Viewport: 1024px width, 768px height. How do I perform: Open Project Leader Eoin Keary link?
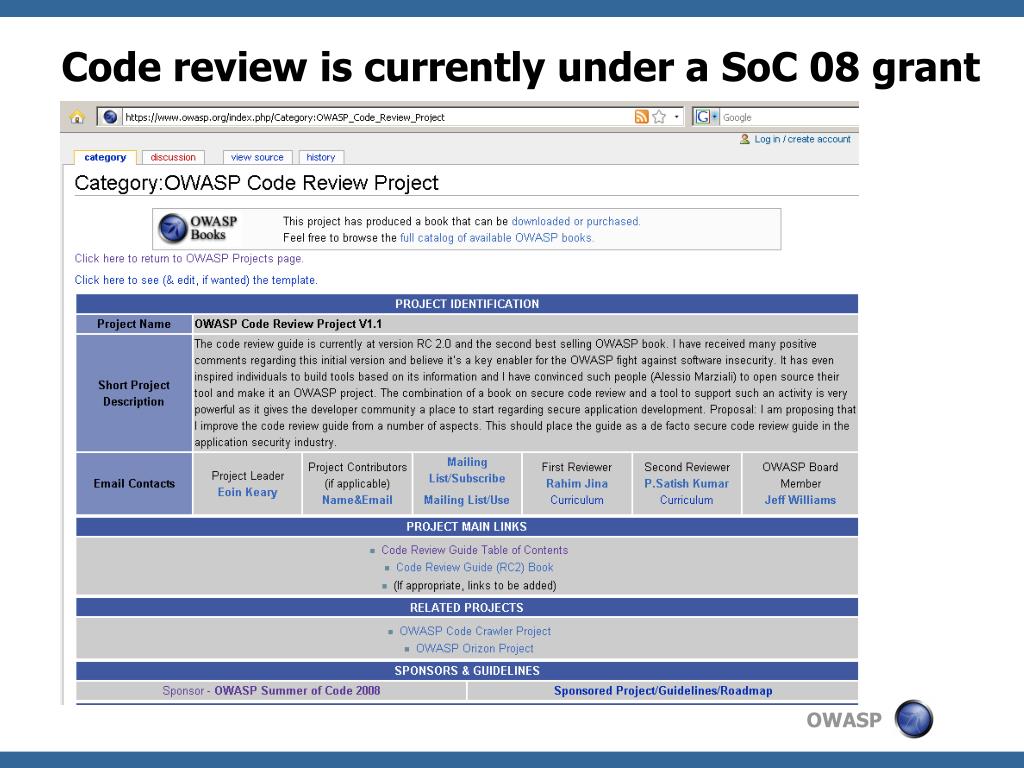tap(248, 492)
